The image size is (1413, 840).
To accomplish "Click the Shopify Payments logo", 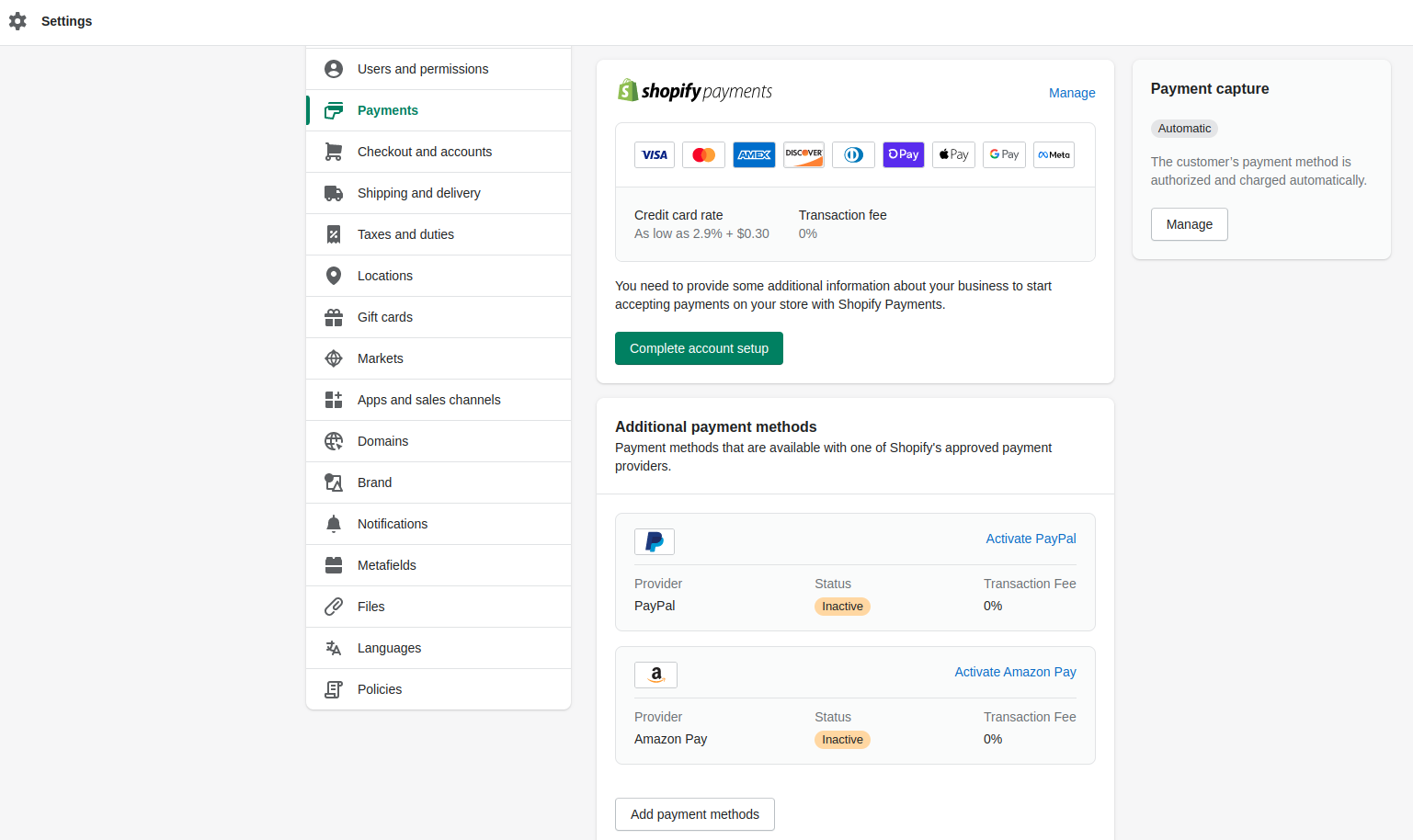I will pyautogui.click(x=694, y=90).
